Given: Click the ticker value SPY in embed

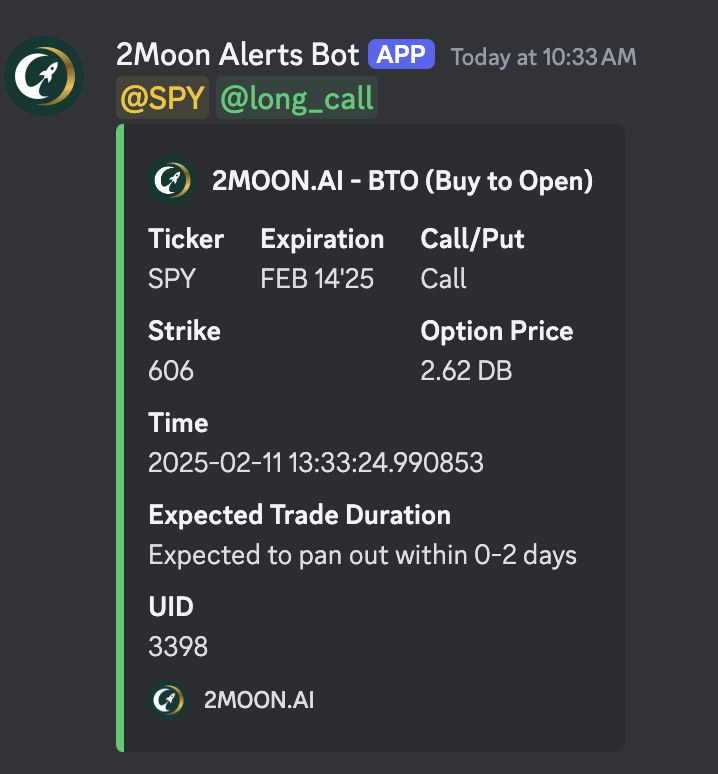Looking at the screenshot, I should [x=174, y=278].
